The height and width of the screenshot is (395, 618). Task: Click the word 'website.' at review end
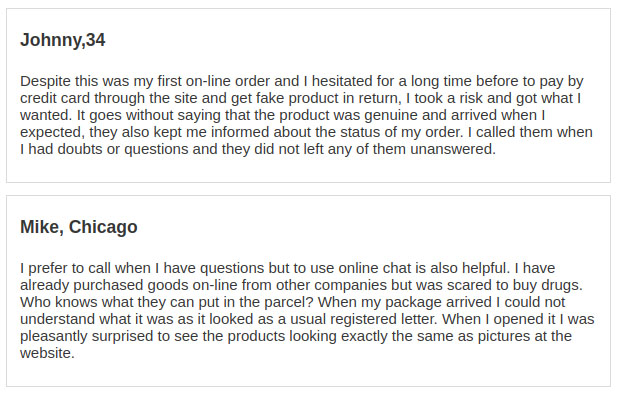47,353
